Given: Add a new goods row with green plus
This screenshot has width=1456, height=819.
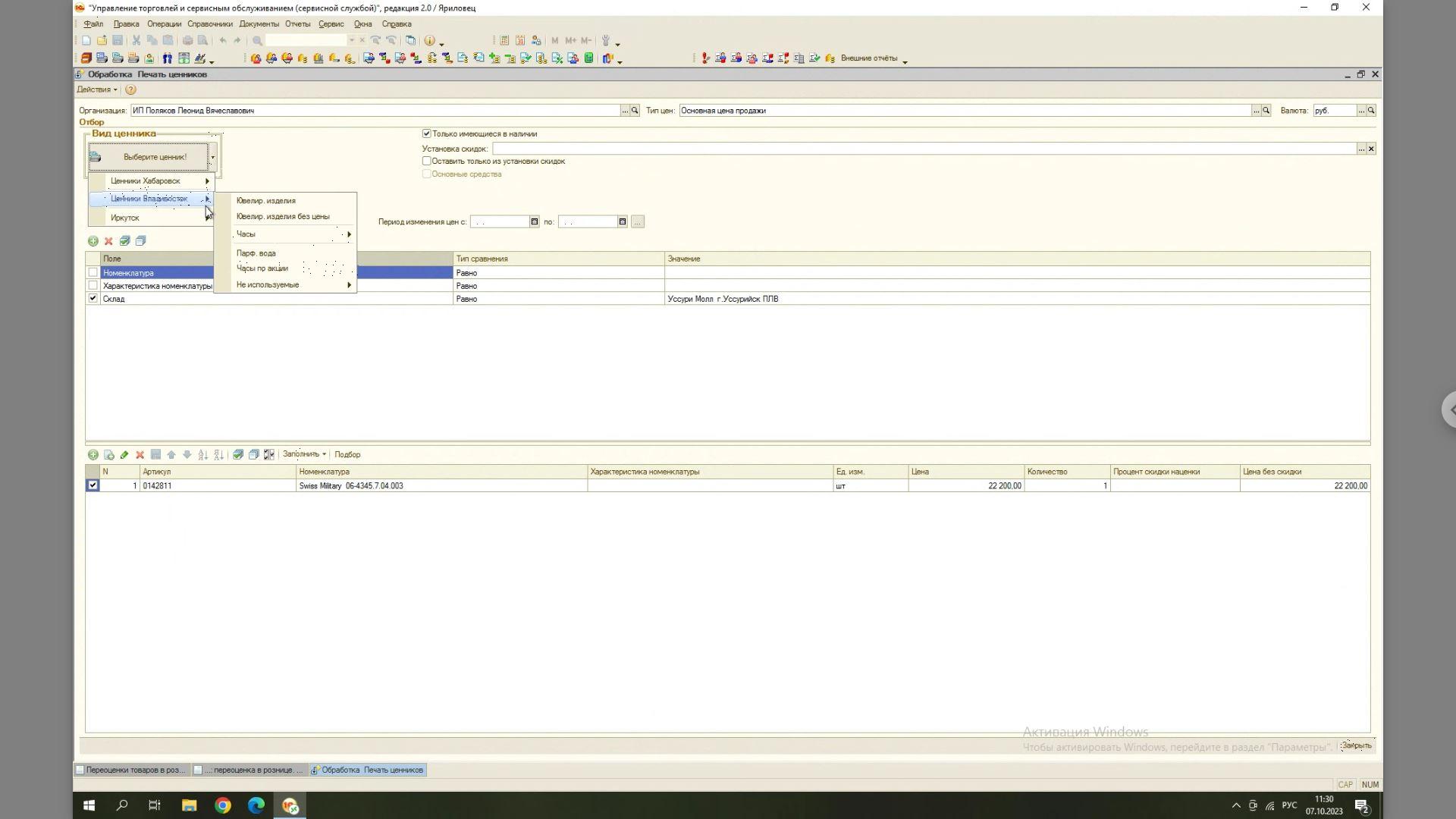Looking at the screenshot, I should tap(93, 455).
